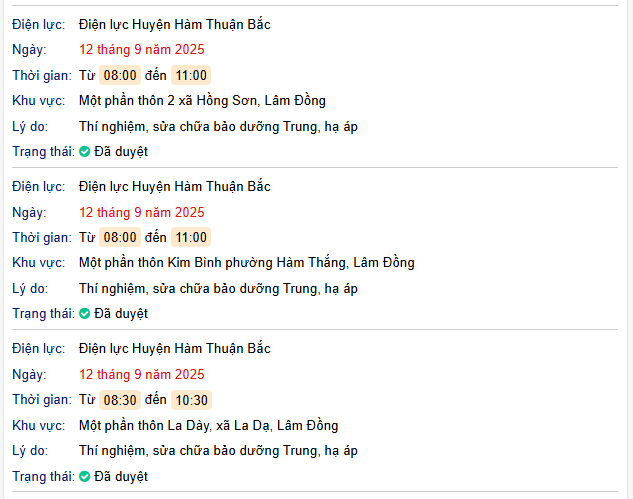Image resolution: width=633 pixels, height=499 pixels.
Task: Select the 08:30 start time badge
Action: (120, 400)
